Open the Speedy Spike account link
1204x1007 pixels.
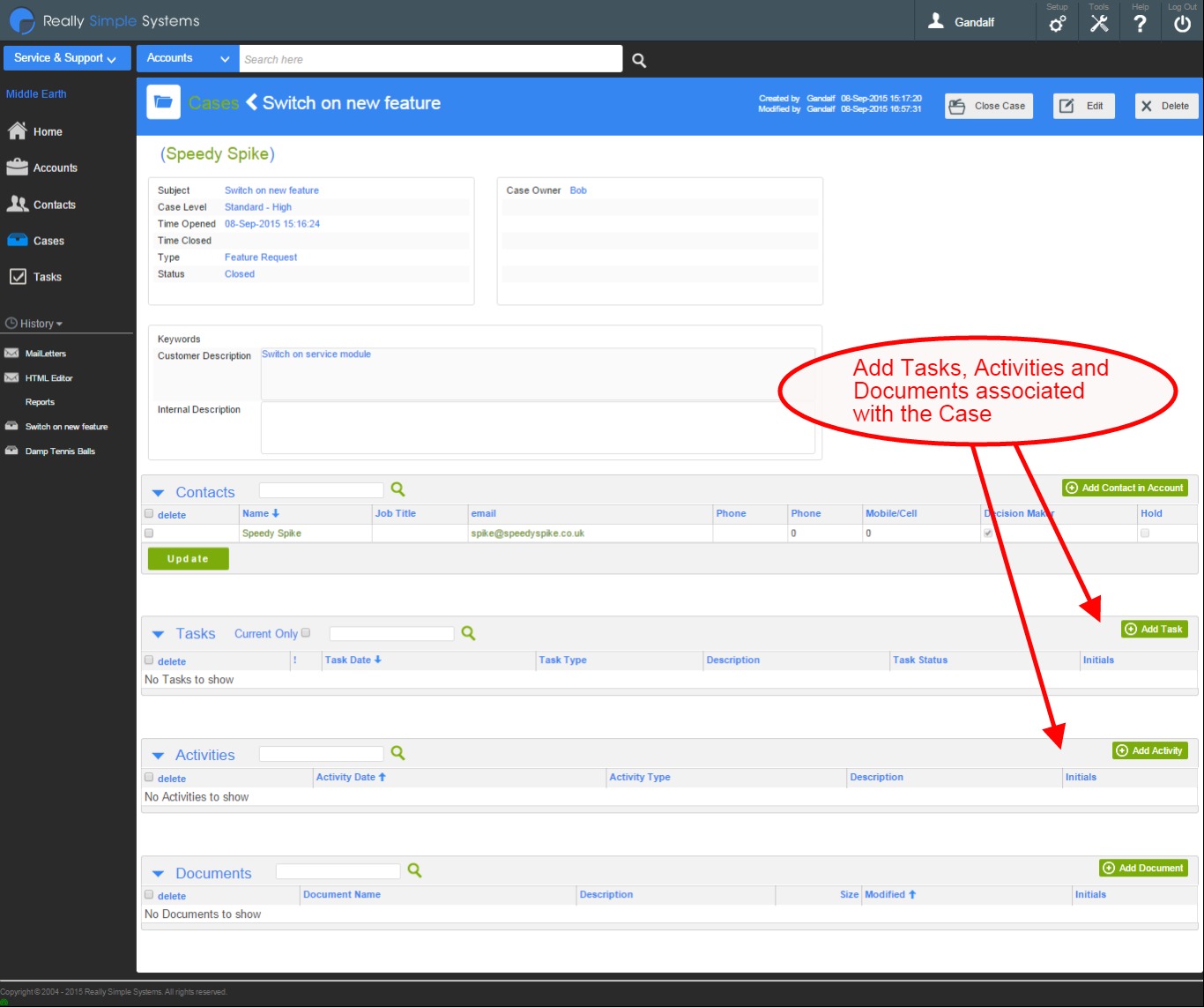pos(218,154)
